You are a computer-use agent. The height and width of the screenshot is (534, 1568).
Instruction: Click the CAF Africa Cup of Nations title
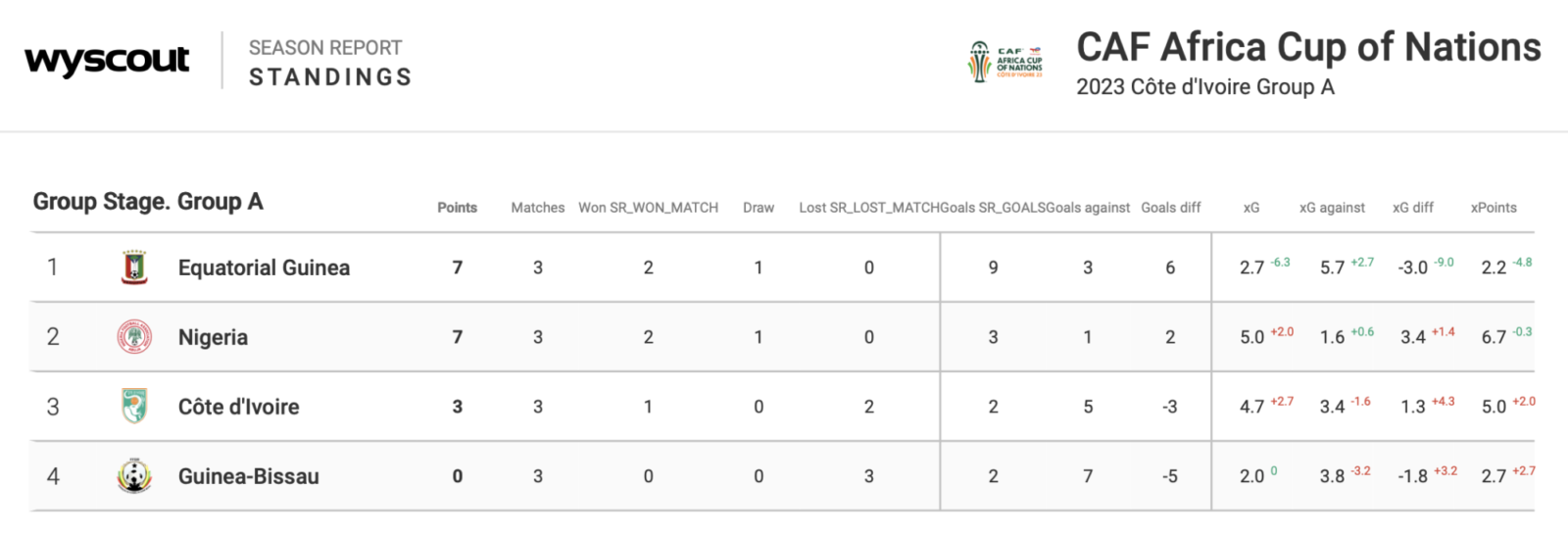tap(1308, 47)
